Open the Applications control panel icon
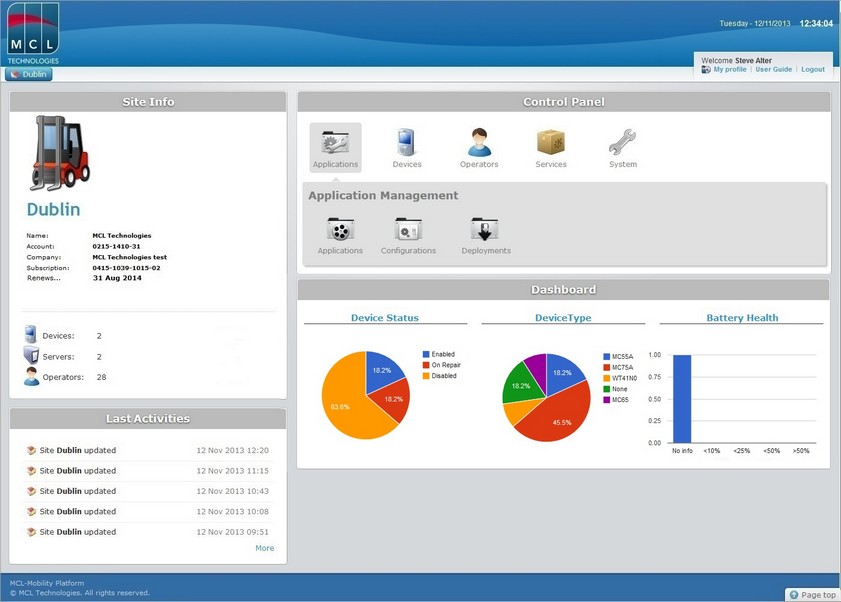This screenshot has width=841, height=602. coord(335,148)
